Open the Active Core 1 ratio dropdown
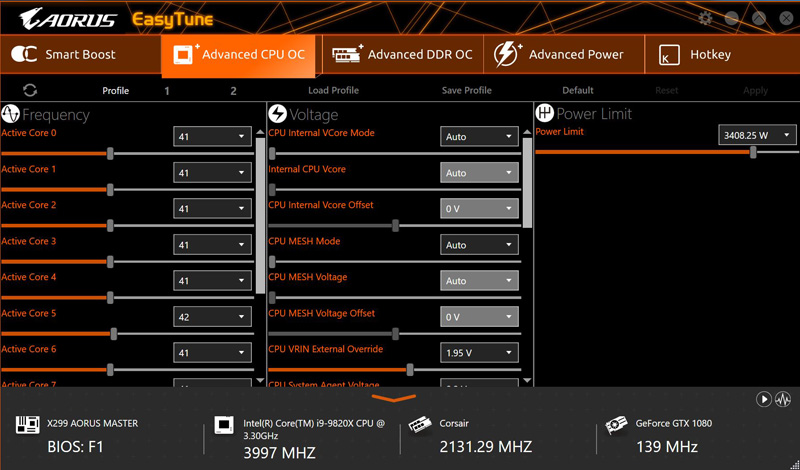 point(212,172)
